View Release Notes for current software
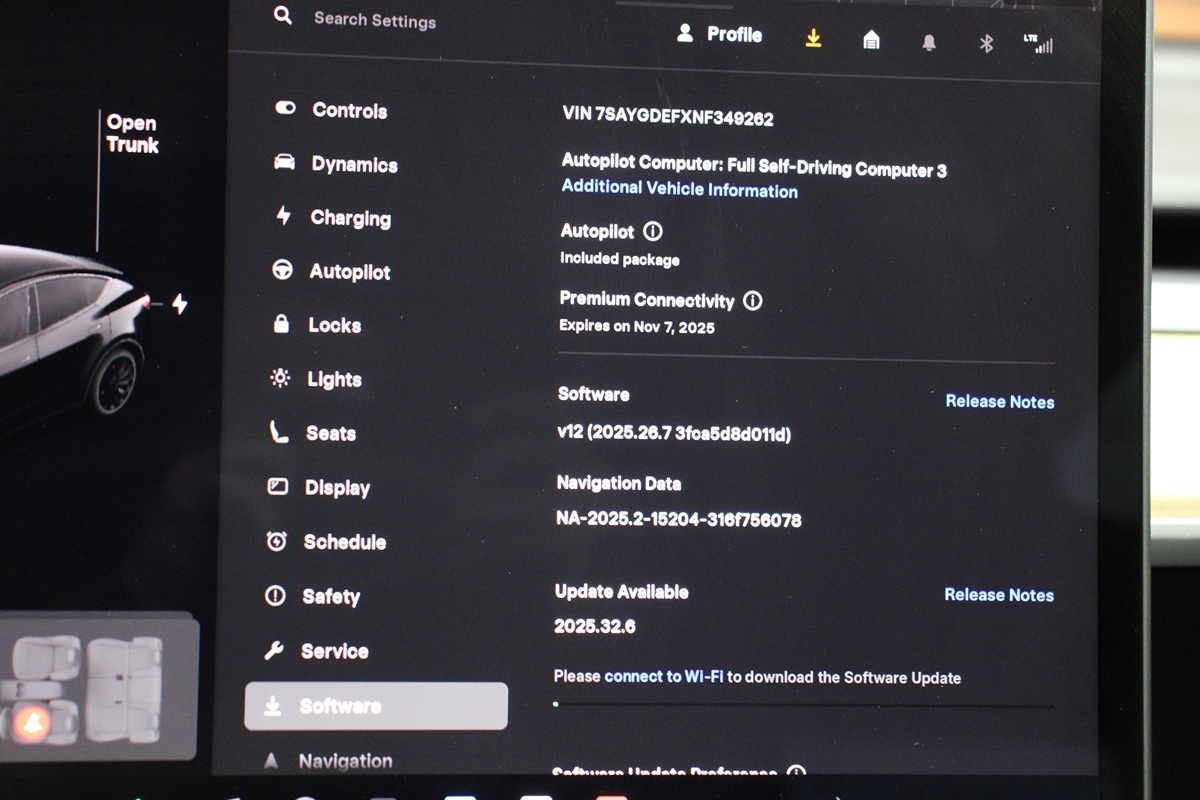Viewport: 1200px width, 800px height. (999, 402)
